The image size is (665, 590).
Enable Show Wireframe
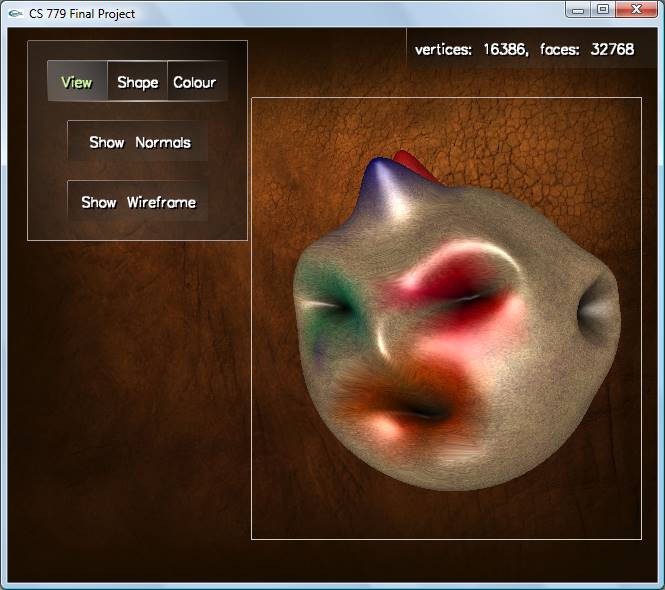coord(138,202)
